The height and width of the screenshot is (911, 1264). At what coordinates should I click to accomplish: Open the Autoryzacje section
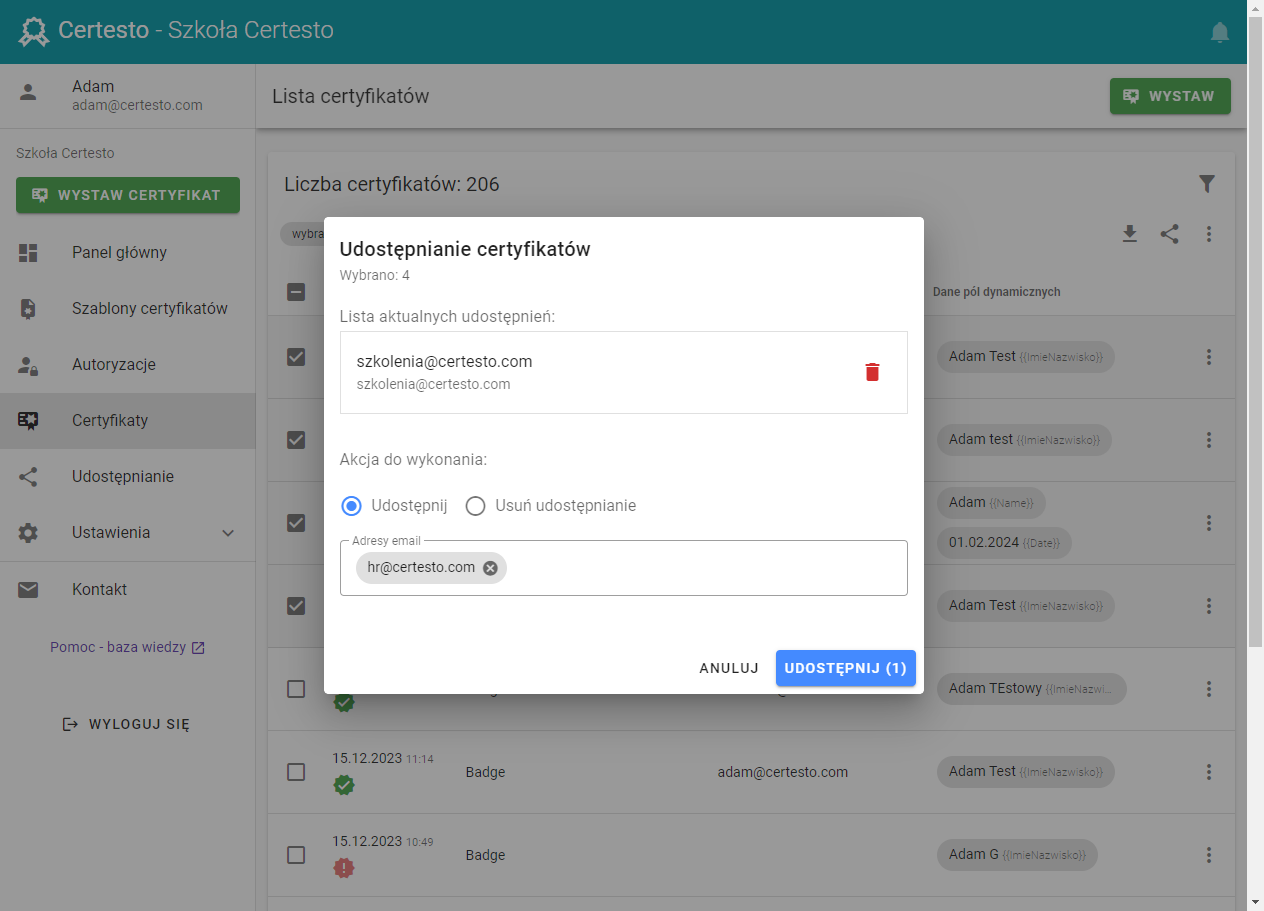(128, 365)
